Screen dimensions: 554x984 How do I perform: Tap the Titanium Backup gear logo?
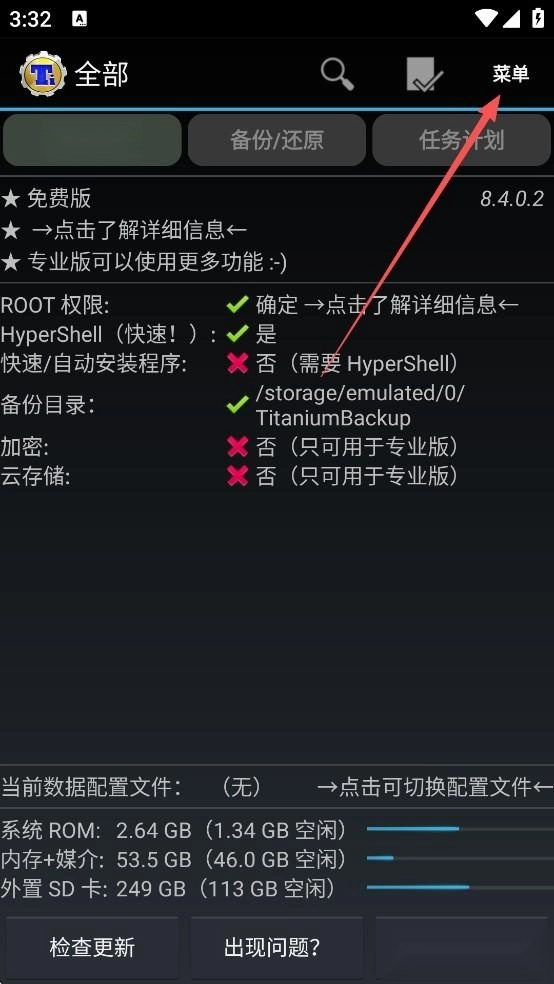pos(43,74)
